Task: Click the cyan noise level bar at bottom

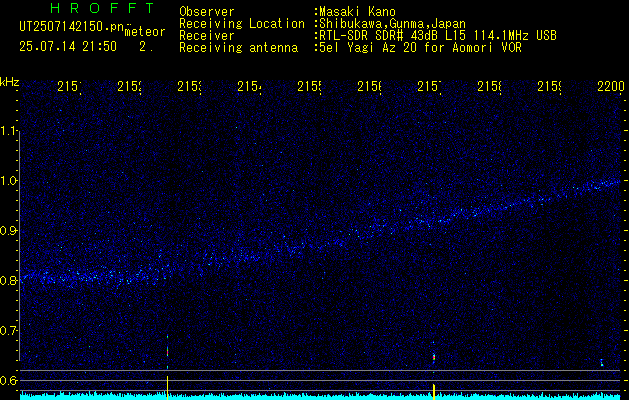Action: pyautogui.click(x=320, y=396)
